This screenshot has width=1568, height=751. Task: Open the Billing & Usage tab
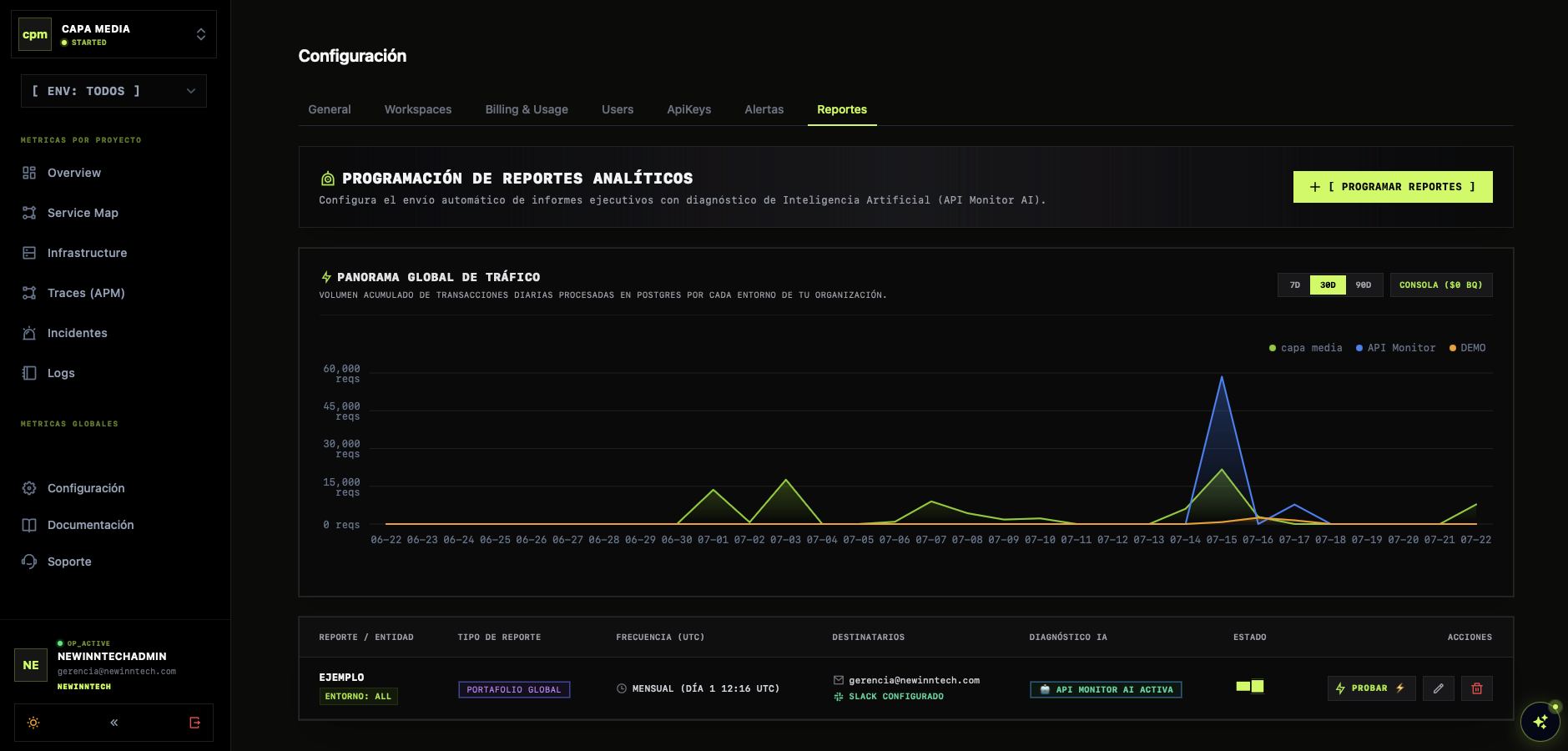click(527, 109)
